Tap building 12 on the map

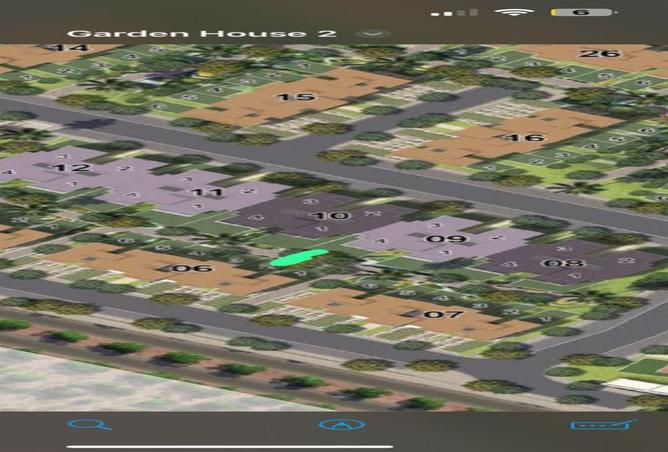(71, 167)
